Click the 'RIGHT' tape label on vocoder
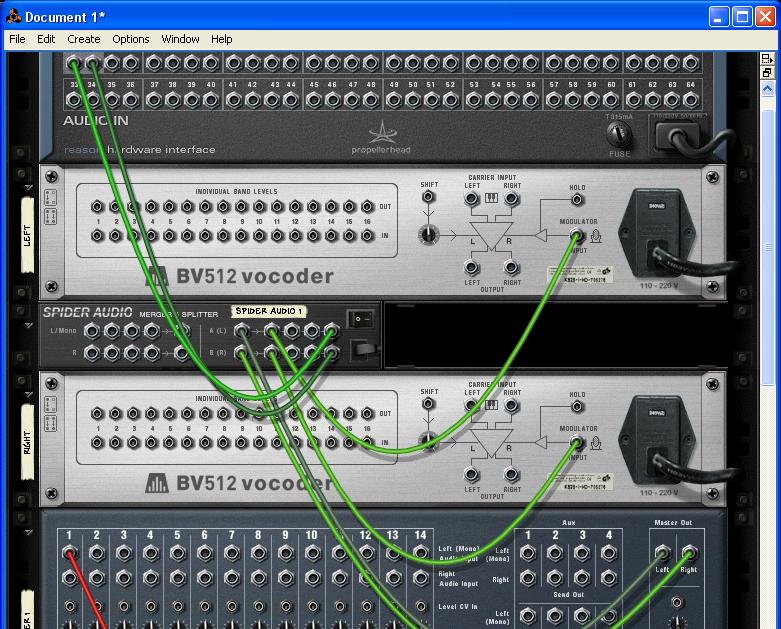Viewport: 781px width, 629px height. pyautogui.click(x=27, y=442)
